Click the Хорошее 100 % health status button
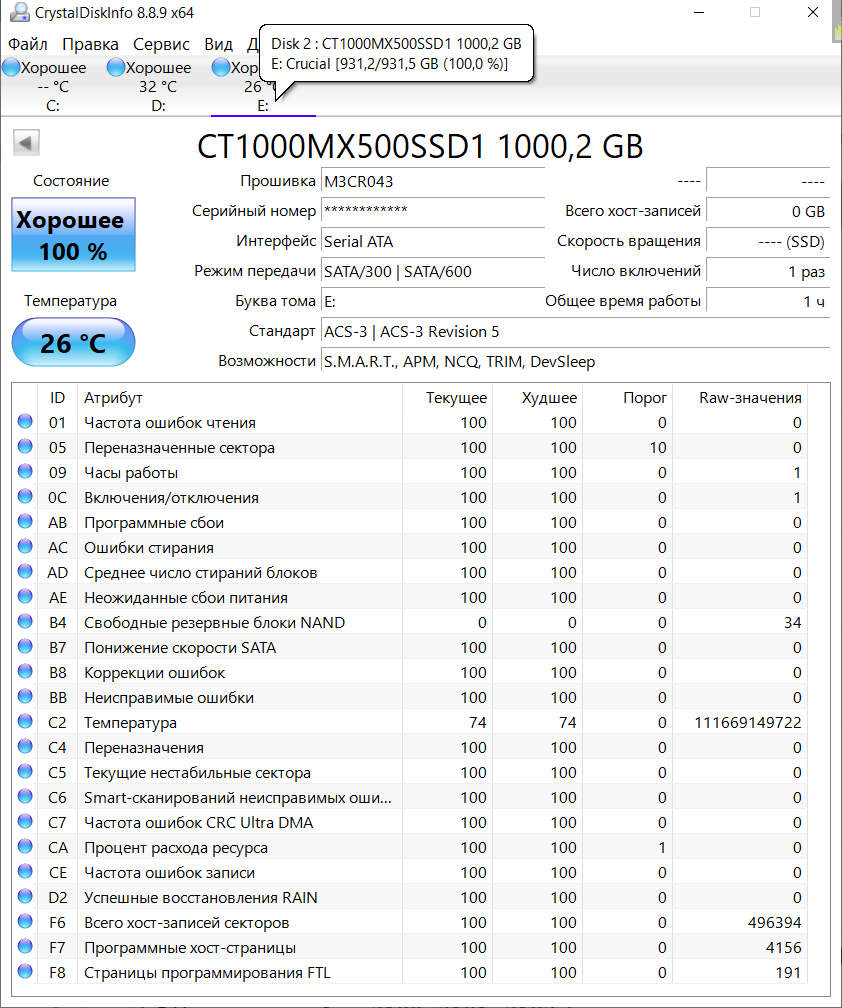Image resolution: width=842 pixels, height=1008 pixels. pyautogui.click(x=73, y=235)
